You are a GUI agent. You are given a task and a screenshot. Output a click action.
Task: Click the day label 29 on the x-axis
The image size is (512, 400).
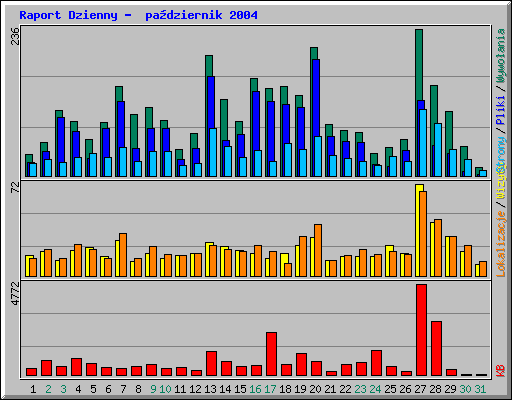450,389
